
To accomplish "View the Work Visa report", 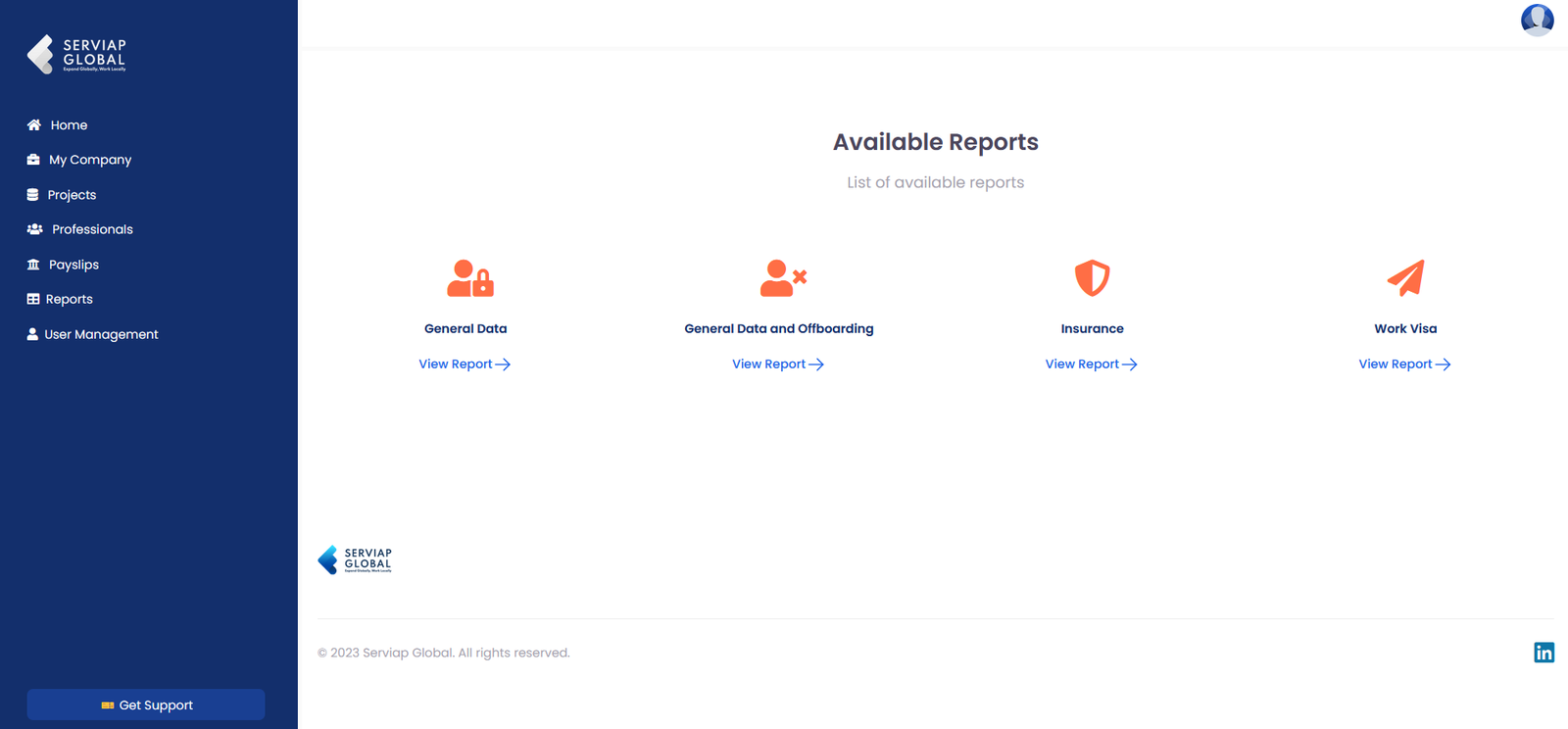I will [x=1404, y=364].
